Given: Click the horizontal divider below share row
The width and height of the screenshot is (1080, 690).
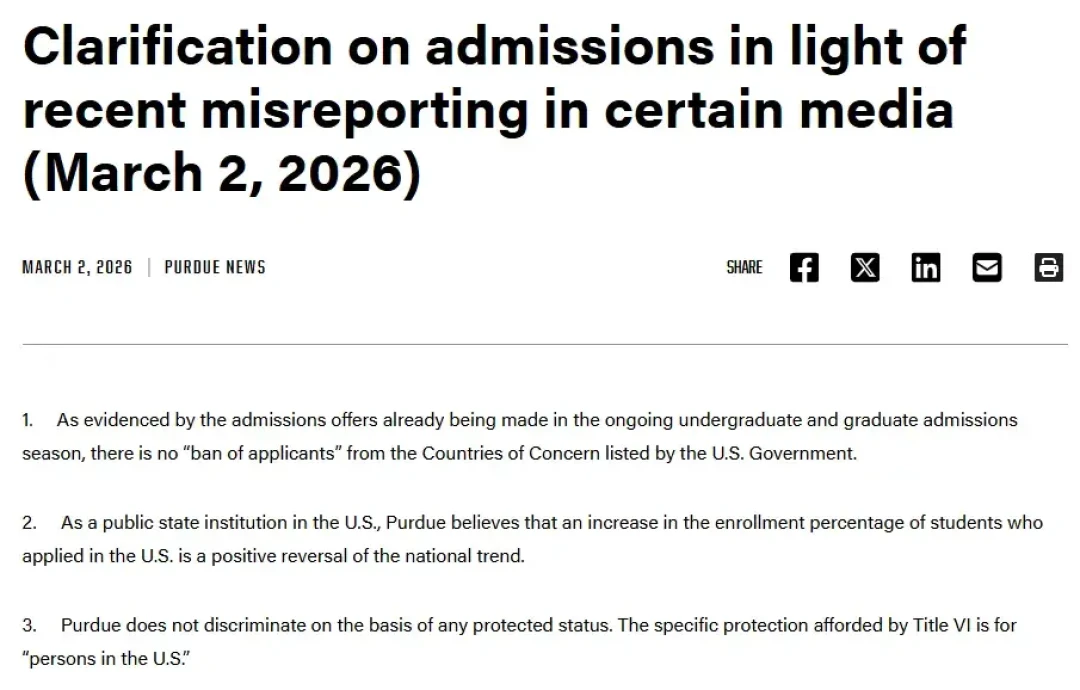Looking at the screenshot, I should click(x=545, y=344).
